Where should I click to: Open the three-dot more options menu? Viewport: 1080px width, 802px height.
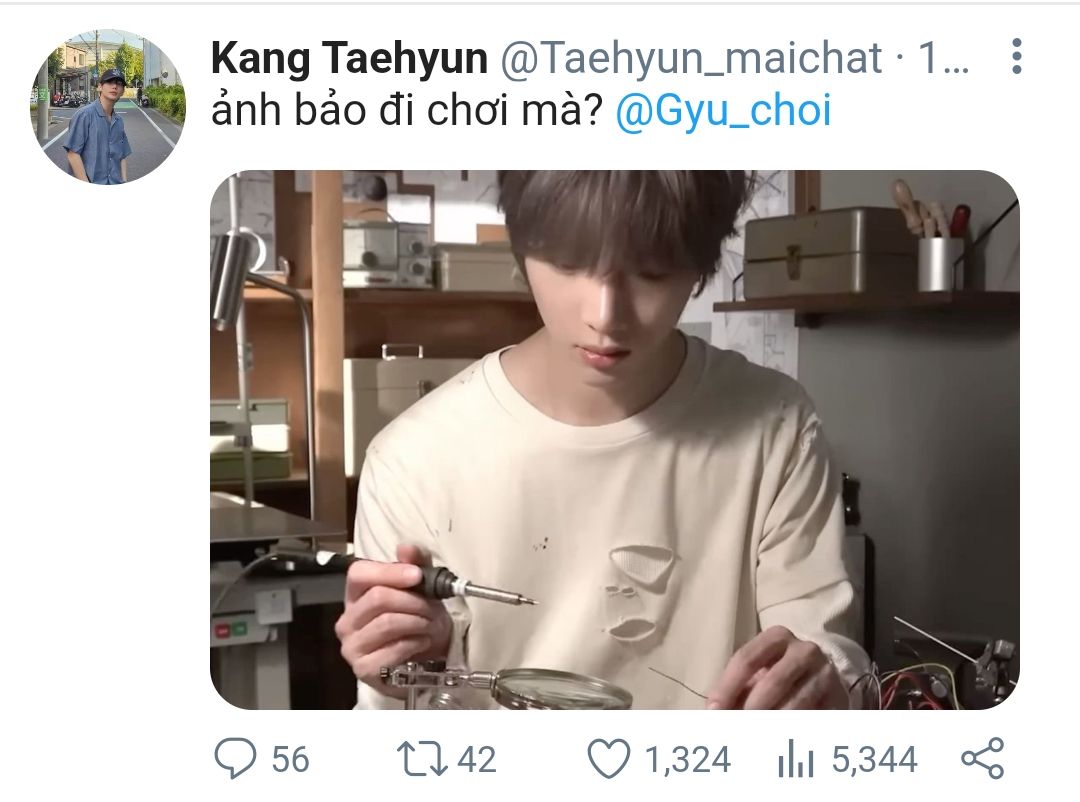click(x=1016, y=56)
